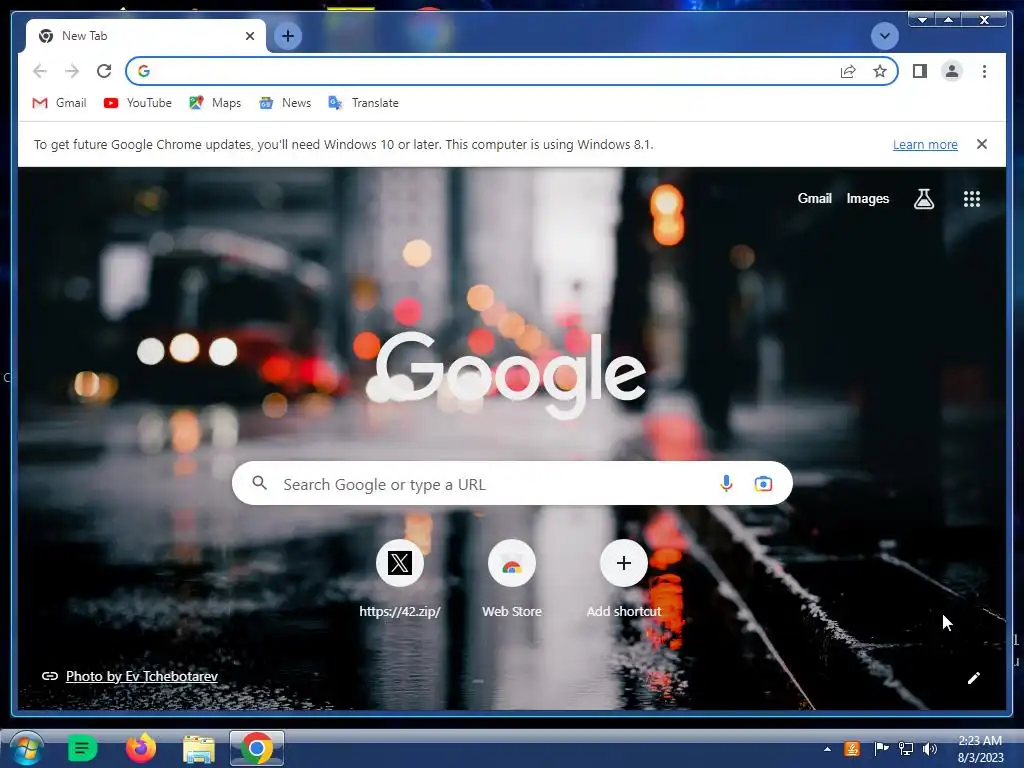Screen dimensions: 1024x768
Task: Open YouTube bookmark
Action: click(138, 103)
